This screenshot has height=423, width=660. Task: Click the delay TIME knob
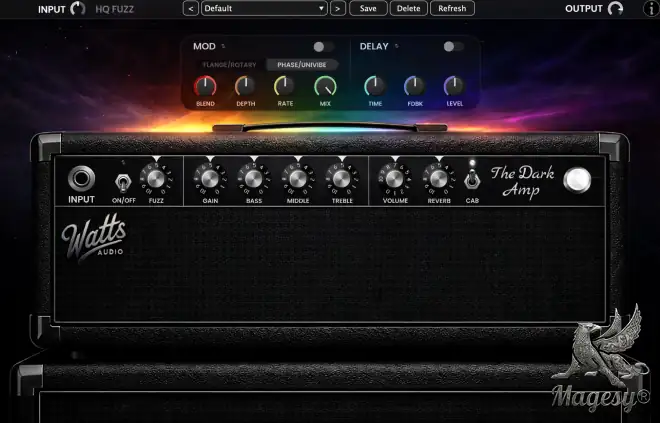coord(375,87)
